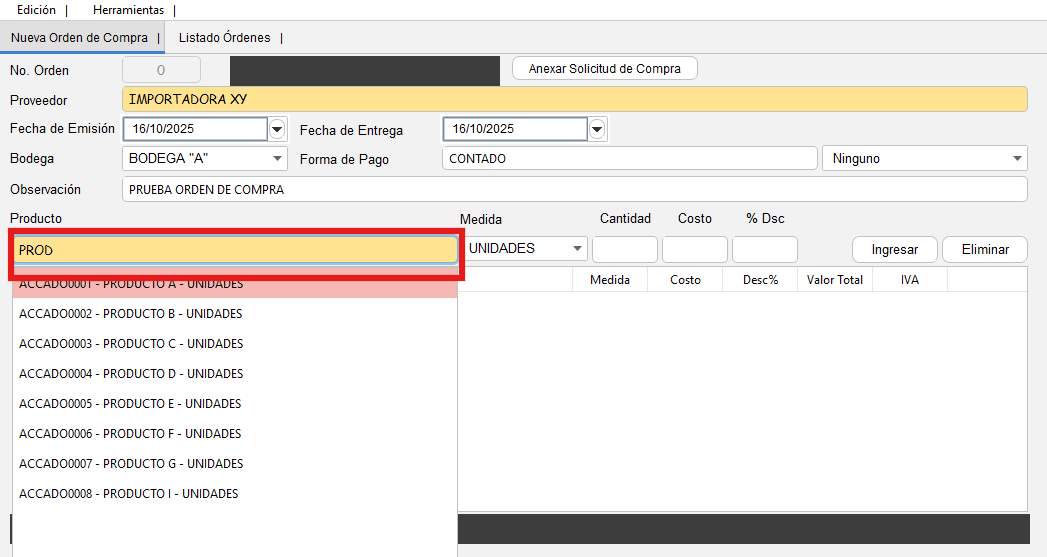Switch to the Listado Órdenes tab
1047x557 pixels.
tap(224, 38)
